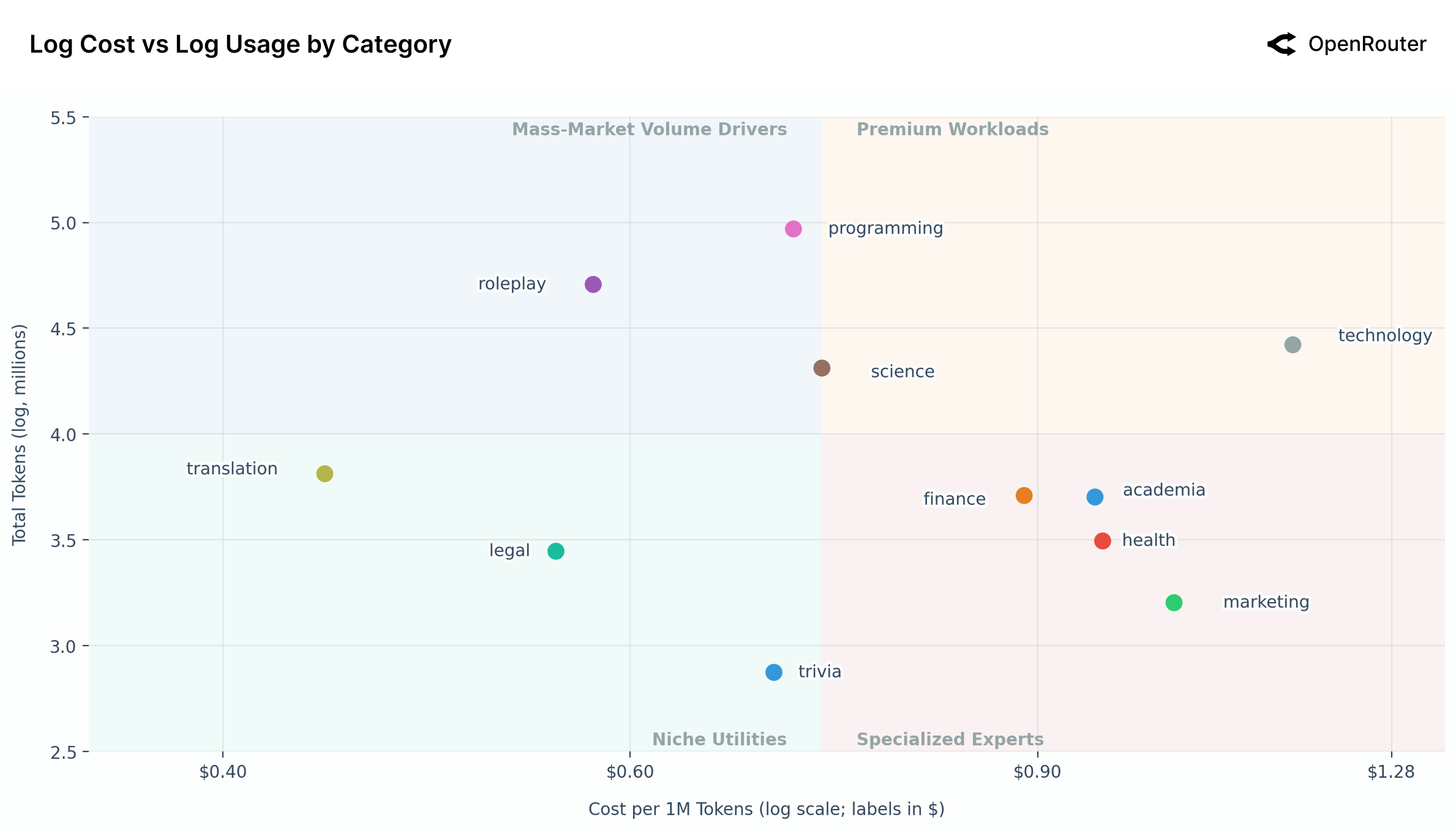Click the Premium Workloads quadrant label
1456x831 pixels.
(x=952, y=130)
